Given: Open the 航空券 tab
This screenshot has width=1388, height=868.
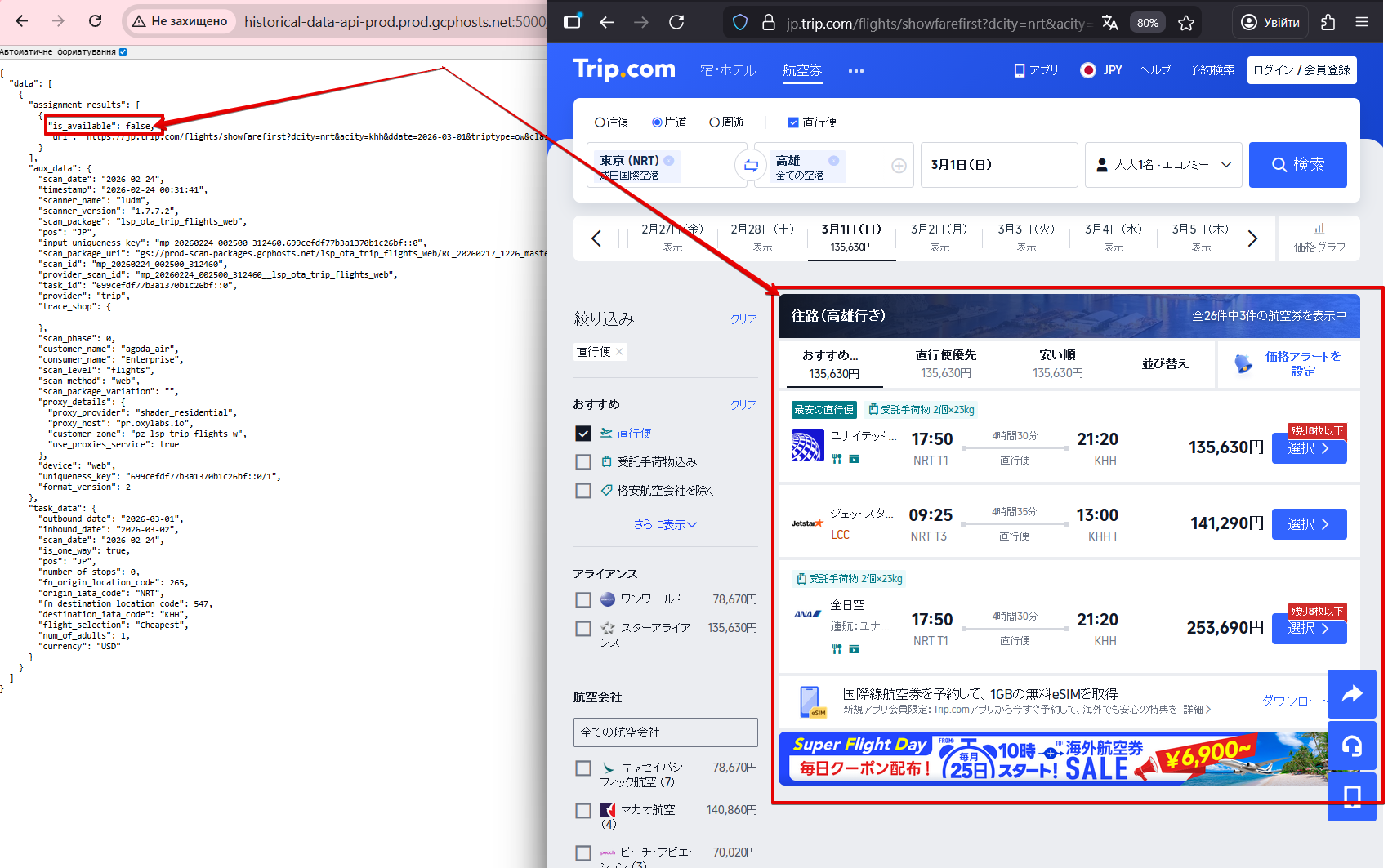Looking at the screenshot, I should 802,70.
